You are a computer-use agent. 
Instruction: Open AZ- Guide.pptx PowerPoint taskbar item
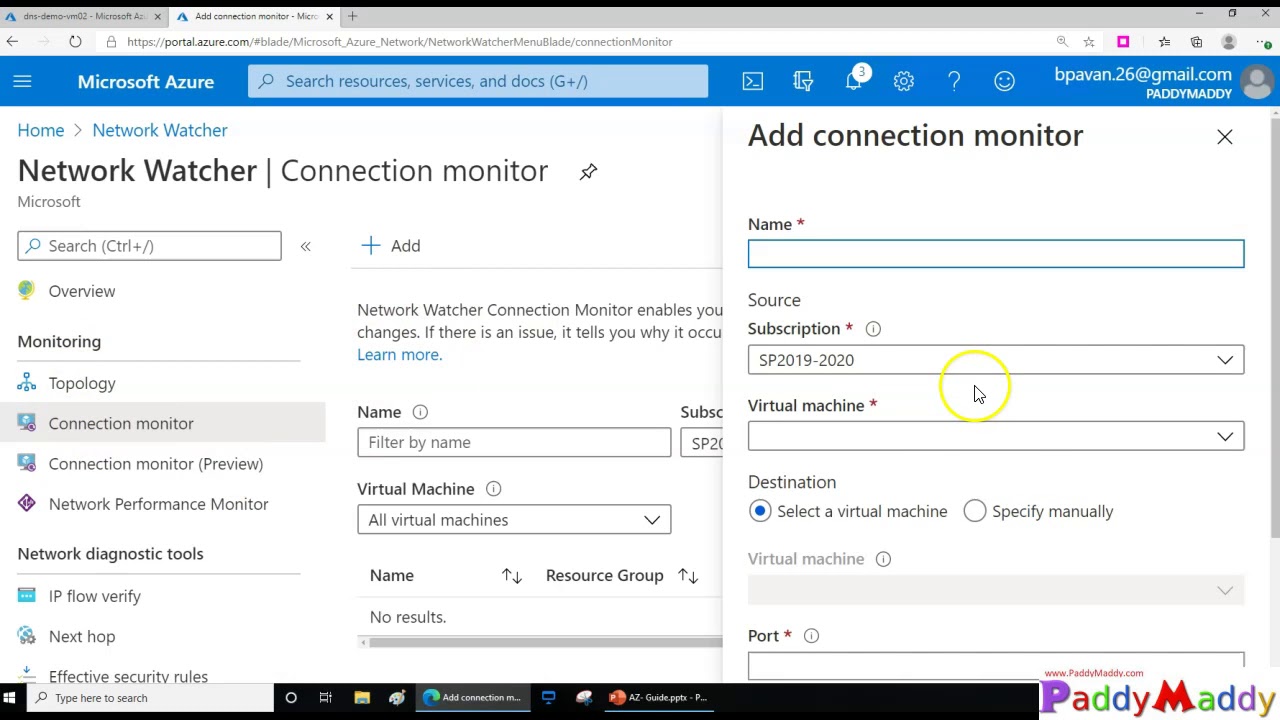[x=658, y=698]
